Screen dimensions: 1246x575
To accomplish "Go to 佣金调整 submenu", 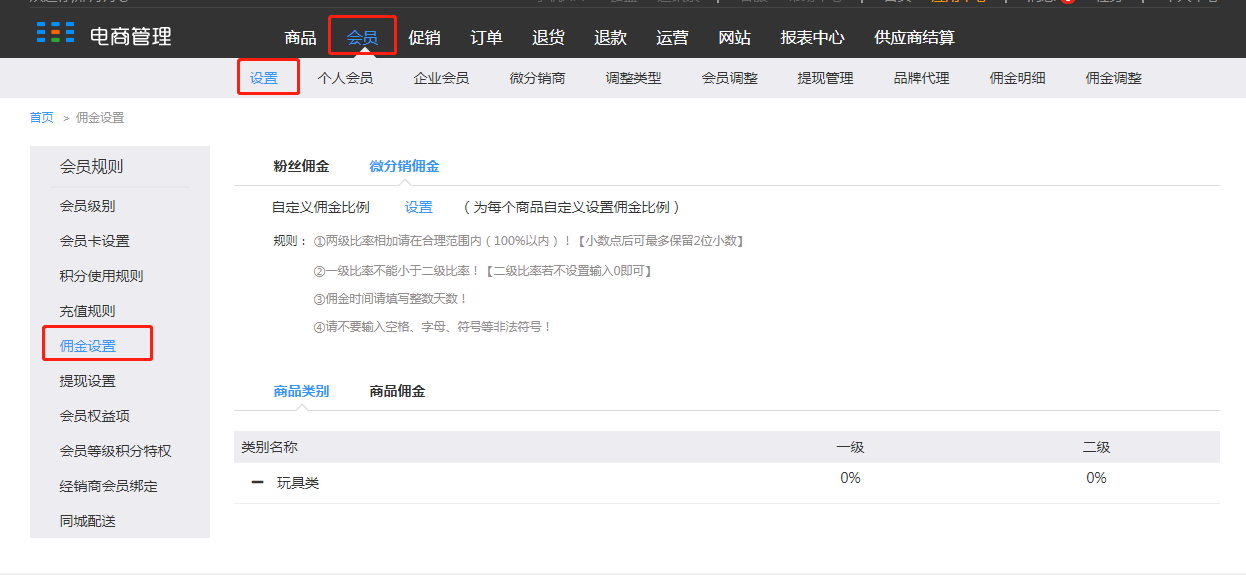I will click(x=1113, y=77).
